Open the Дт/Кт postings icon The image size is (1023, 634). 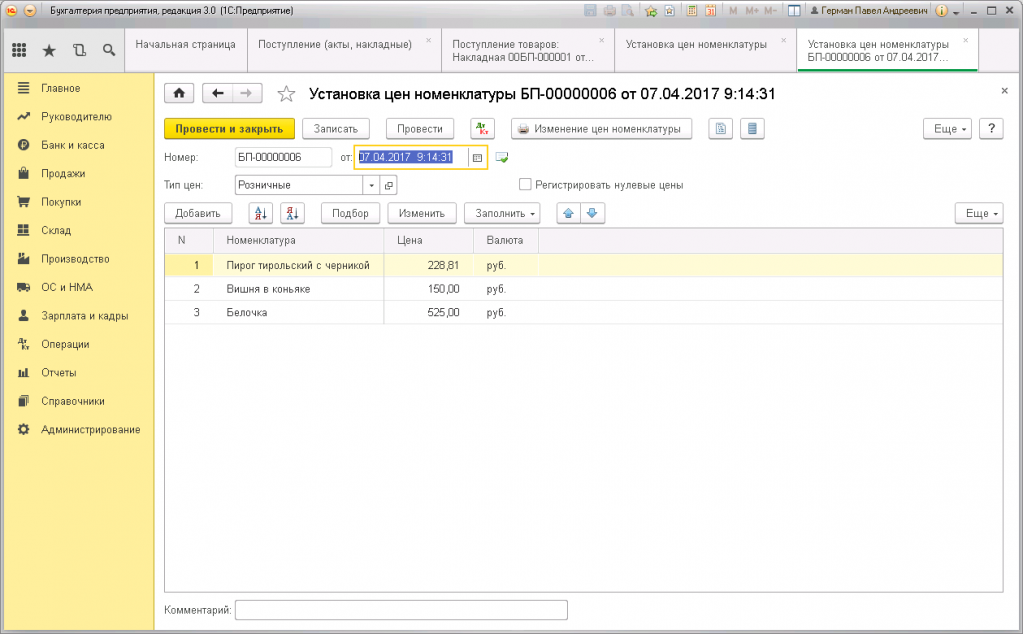pos(483,129)
